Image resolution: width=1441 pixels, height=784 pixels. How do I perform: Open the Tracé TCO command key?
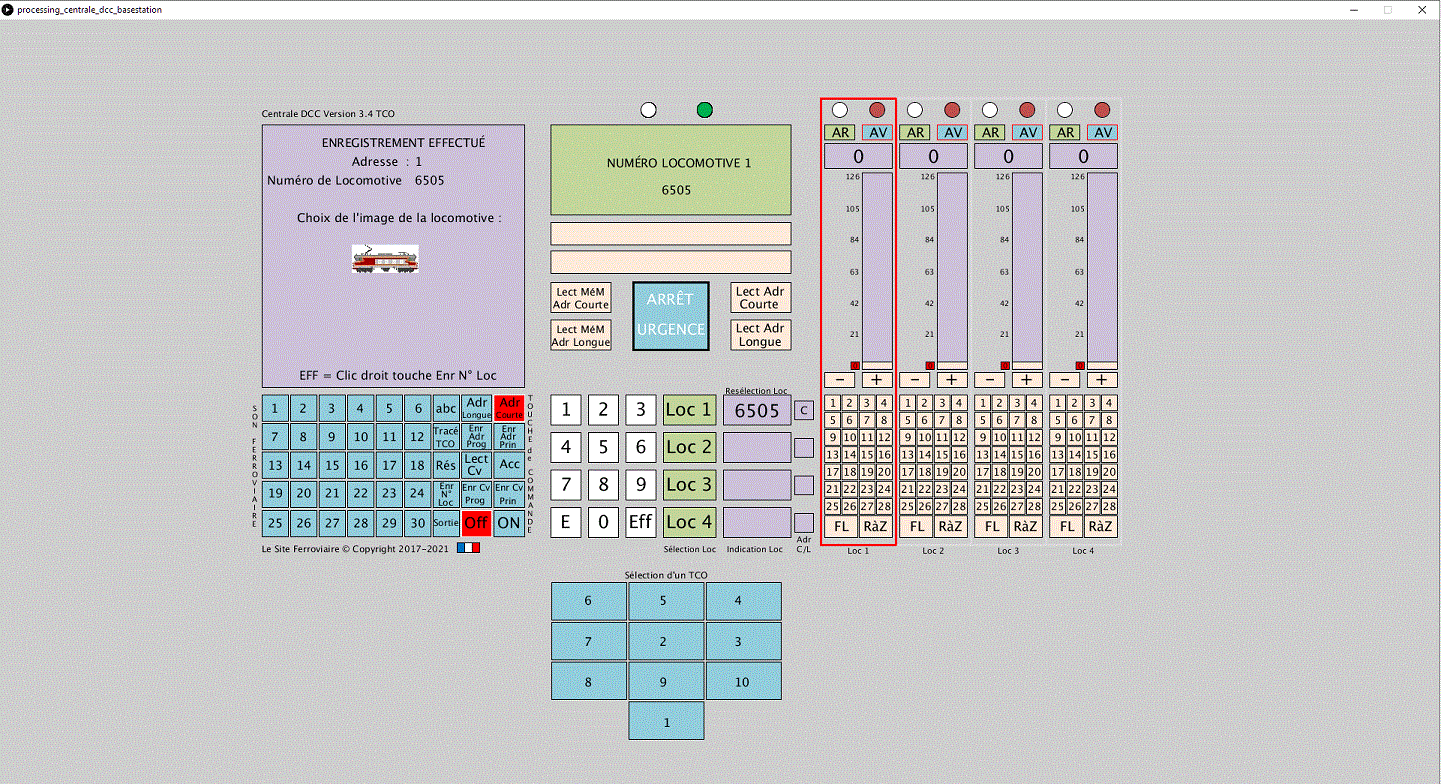(446, 437)
